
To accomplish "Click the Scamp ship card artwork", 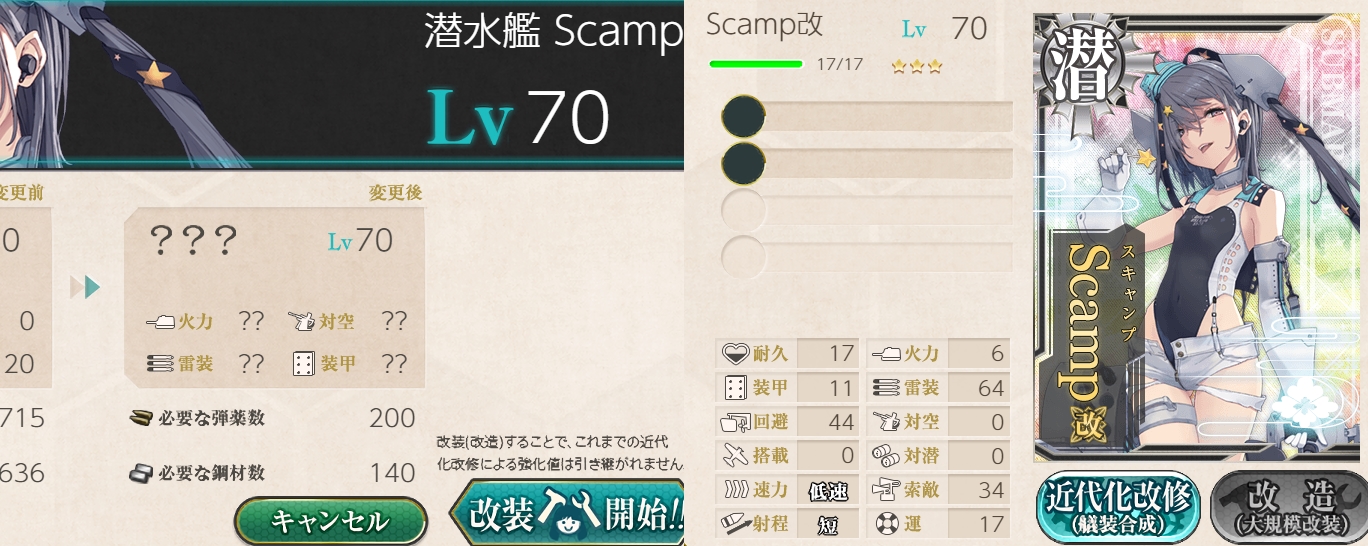I will click(x=1200, y=237).
